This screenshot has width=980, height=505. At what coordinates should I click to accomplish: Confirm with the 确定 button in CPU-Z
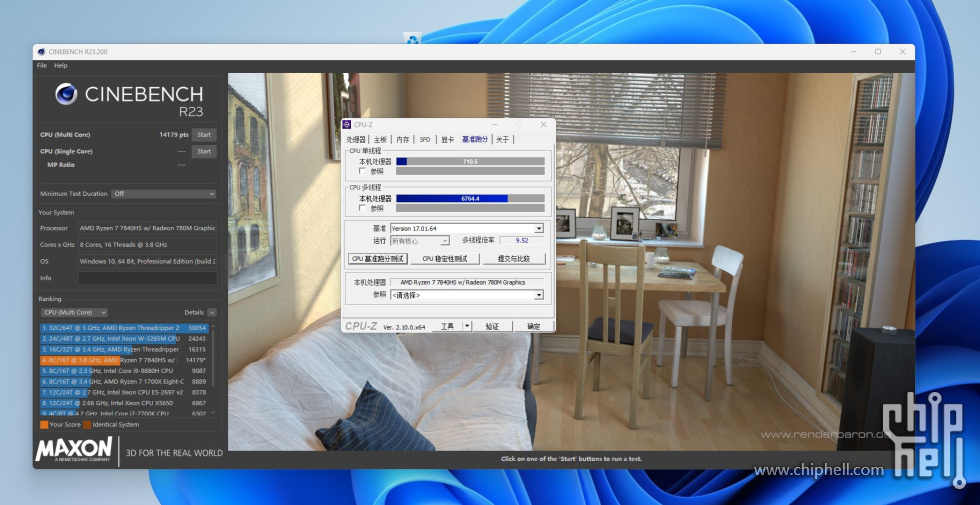click(x=533, y=326)
